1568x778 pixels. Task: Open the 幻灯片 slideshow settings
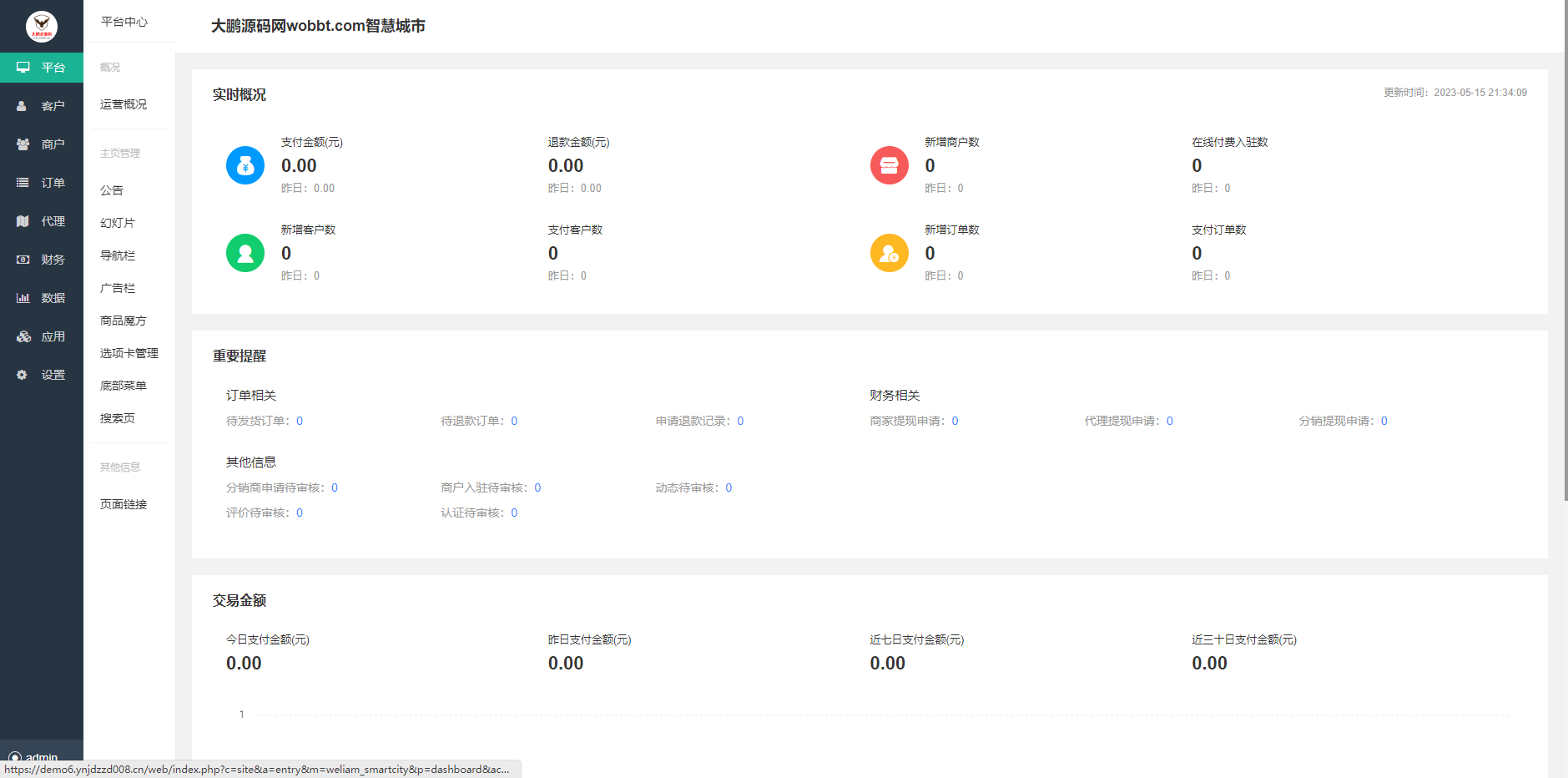click(x=117, y=222)
